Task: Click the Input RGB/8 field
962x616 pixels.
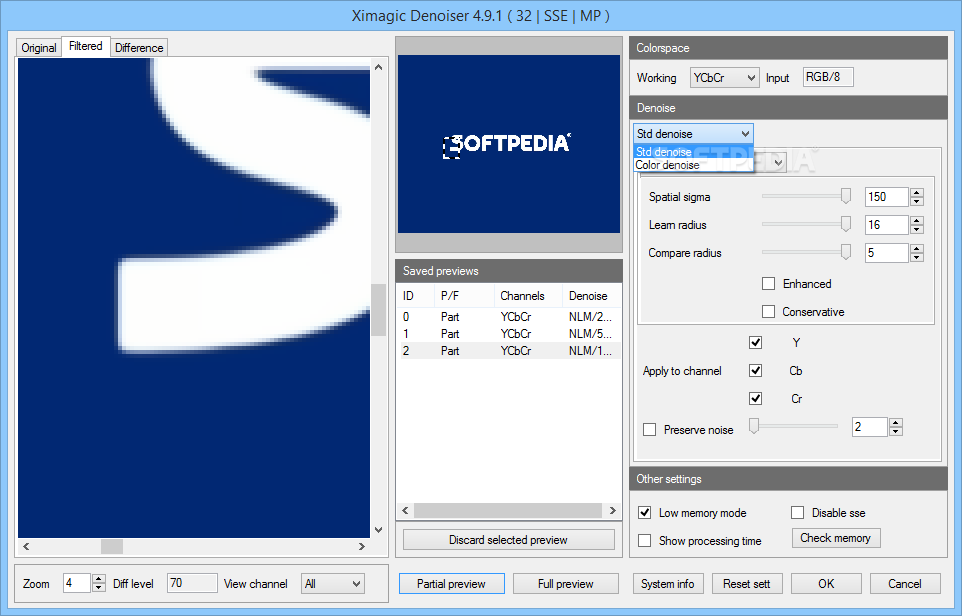Action: coord(828,77)
